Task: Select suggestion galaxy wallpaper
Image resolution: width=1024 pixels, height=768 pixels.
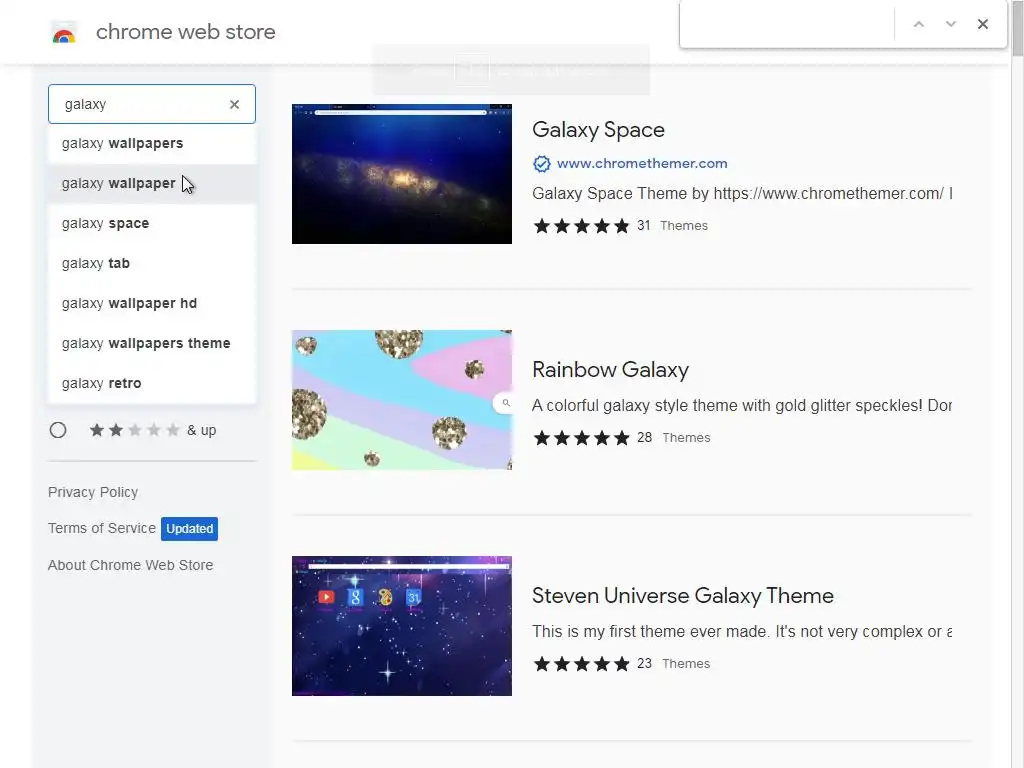Action: [x=152, y=184]
